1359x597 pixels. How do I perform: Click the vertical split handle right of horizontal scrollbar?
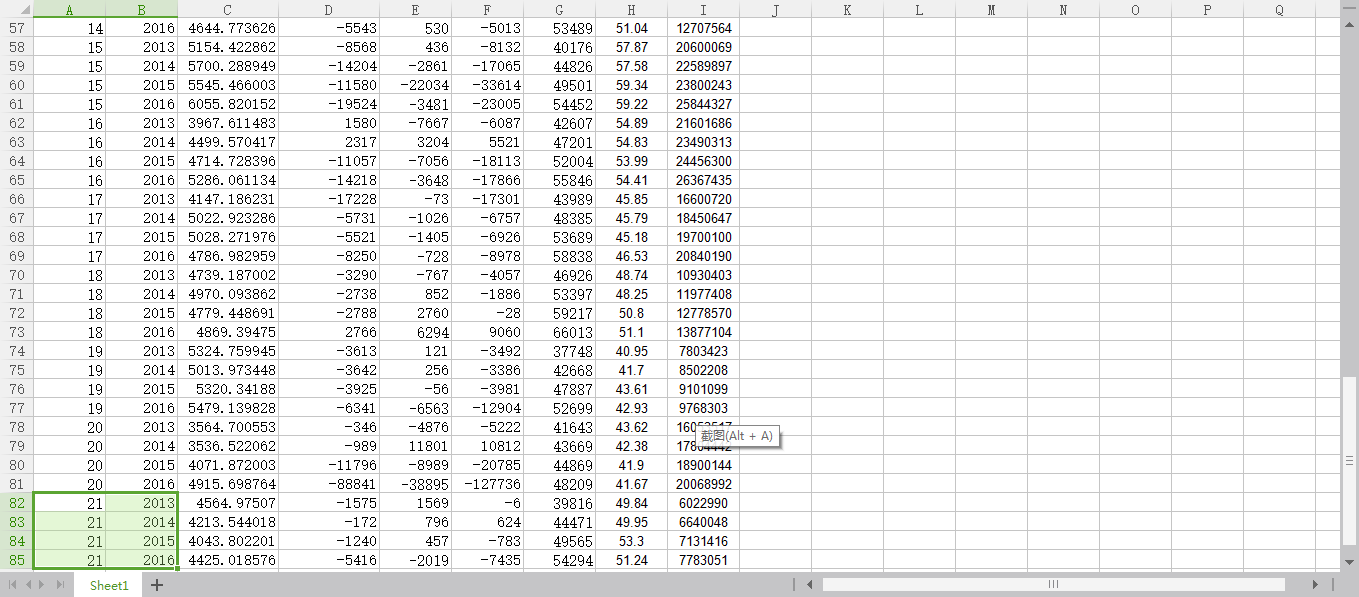click(1332, 584)
